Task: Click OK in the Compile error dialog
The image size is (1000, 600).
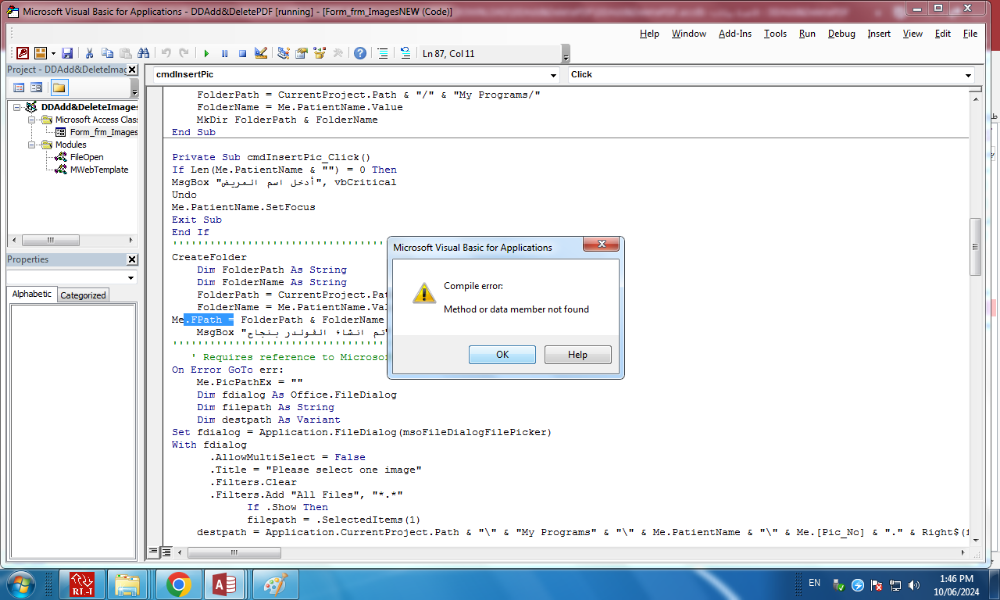Action: (503, 355)
